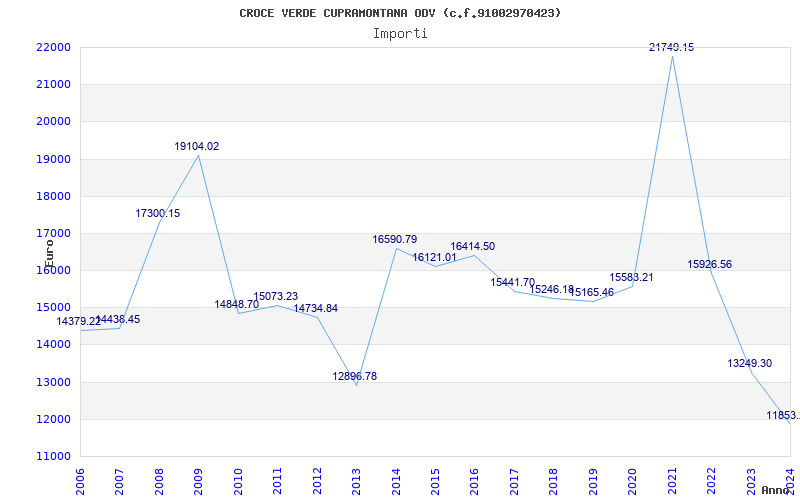
Task: Select the x-axis year 2017
Action: (514, 482)
